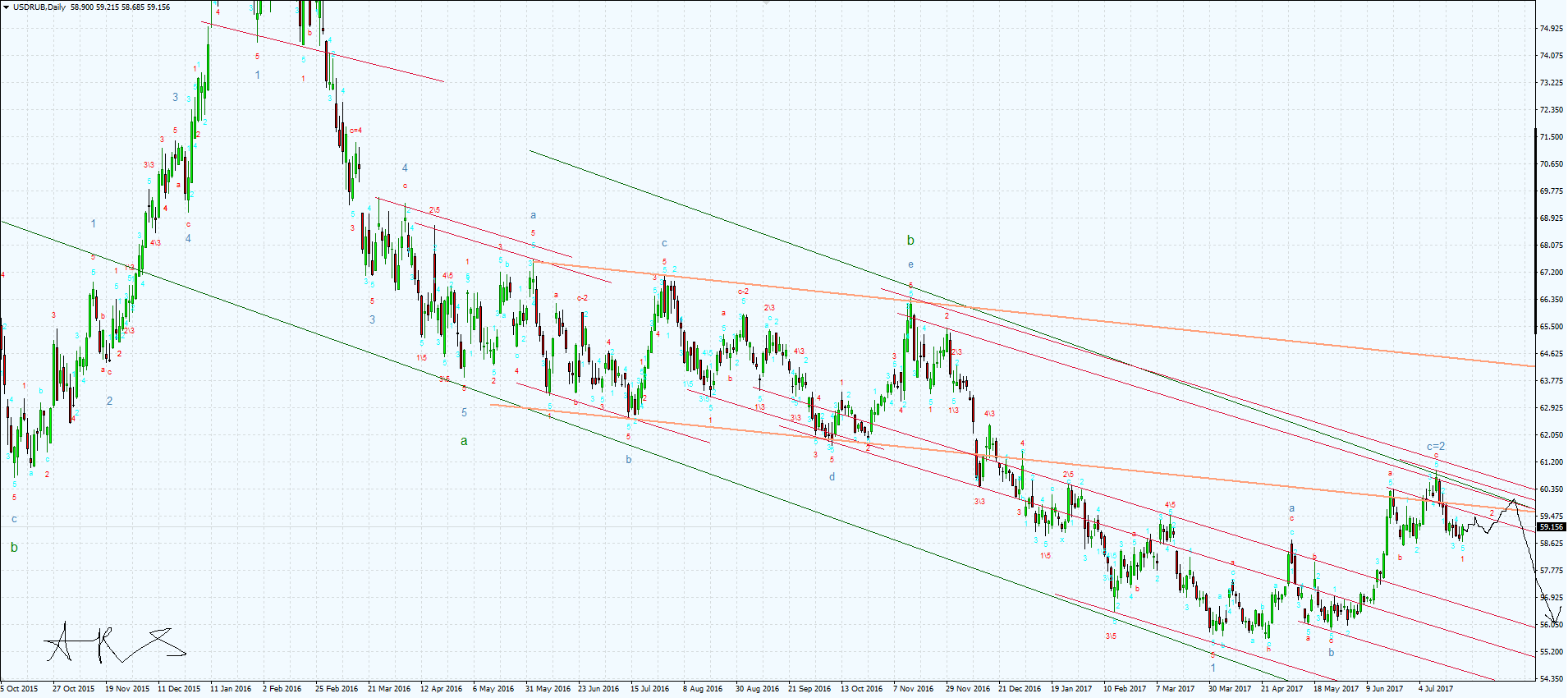Click the 13 Oct 2016 date label
Screen dimensions: 1568x698
click(x=861, y=689)
